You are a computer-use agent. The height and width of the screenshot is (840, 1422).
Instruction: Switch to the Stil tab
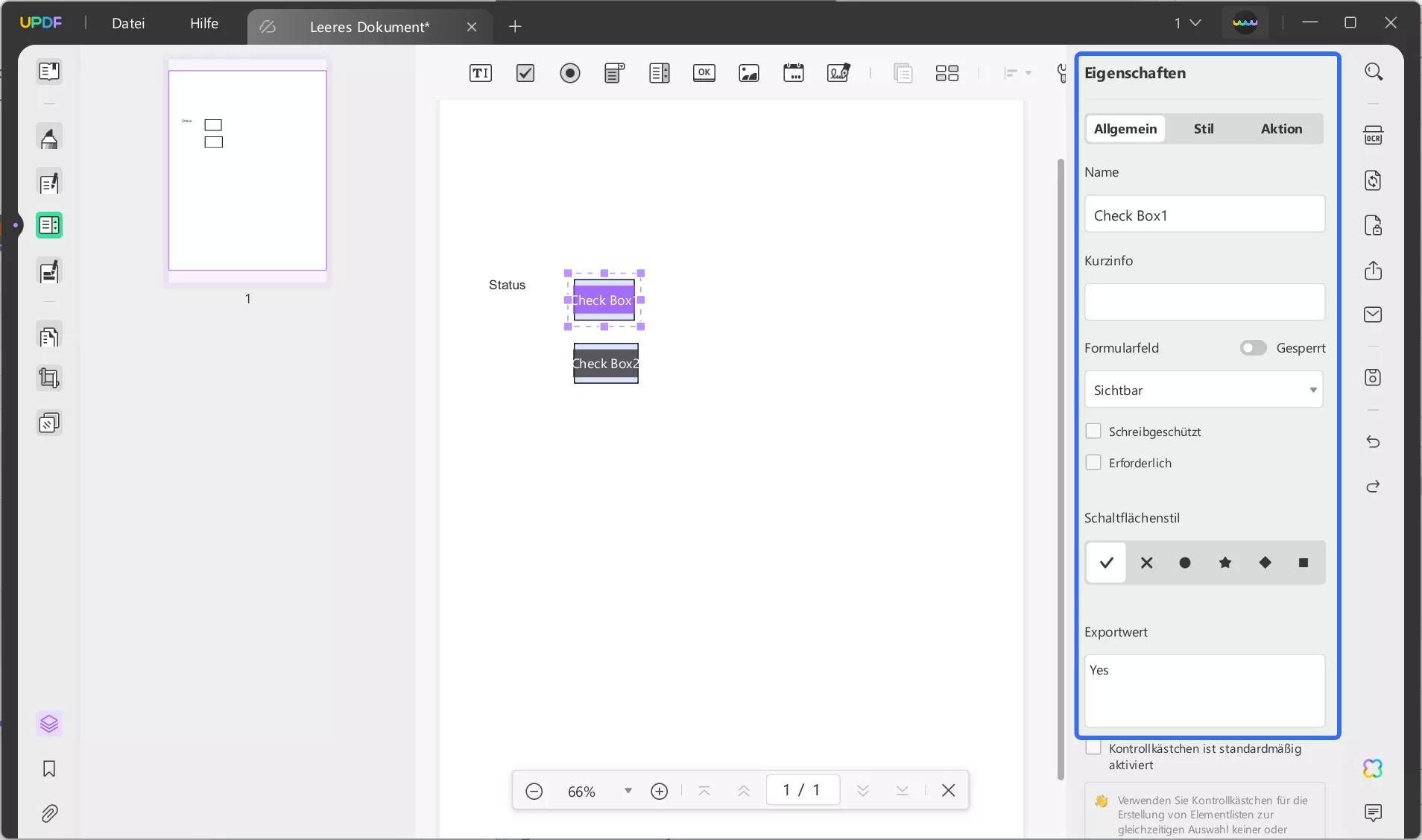pyautogui.click(x=1203, y=129)
